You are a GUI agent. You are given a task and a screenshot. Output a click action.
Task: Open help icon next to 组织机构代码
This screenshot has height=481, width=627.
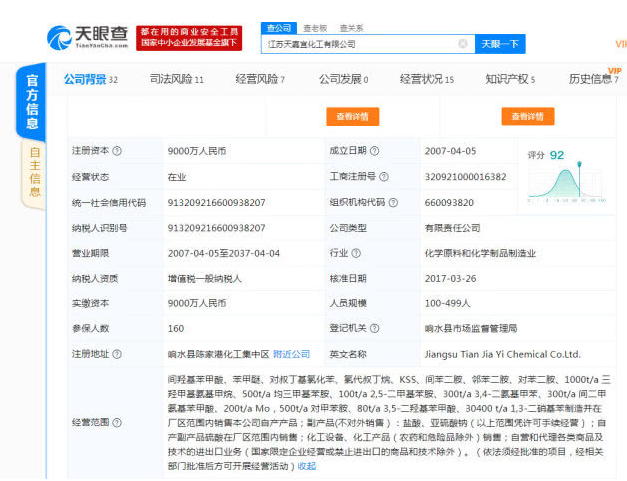click(393, 203)
